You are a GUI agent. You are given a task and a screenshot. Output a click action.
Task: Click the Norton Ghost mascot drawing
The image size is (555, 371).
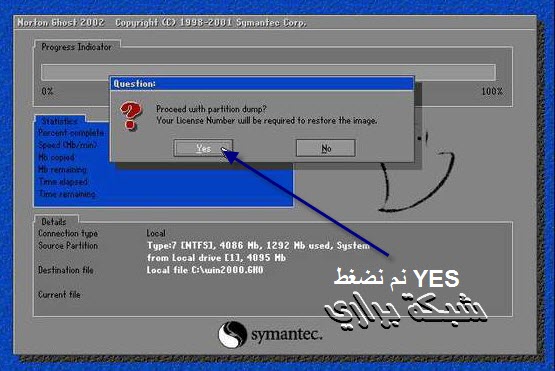[418, 172]
